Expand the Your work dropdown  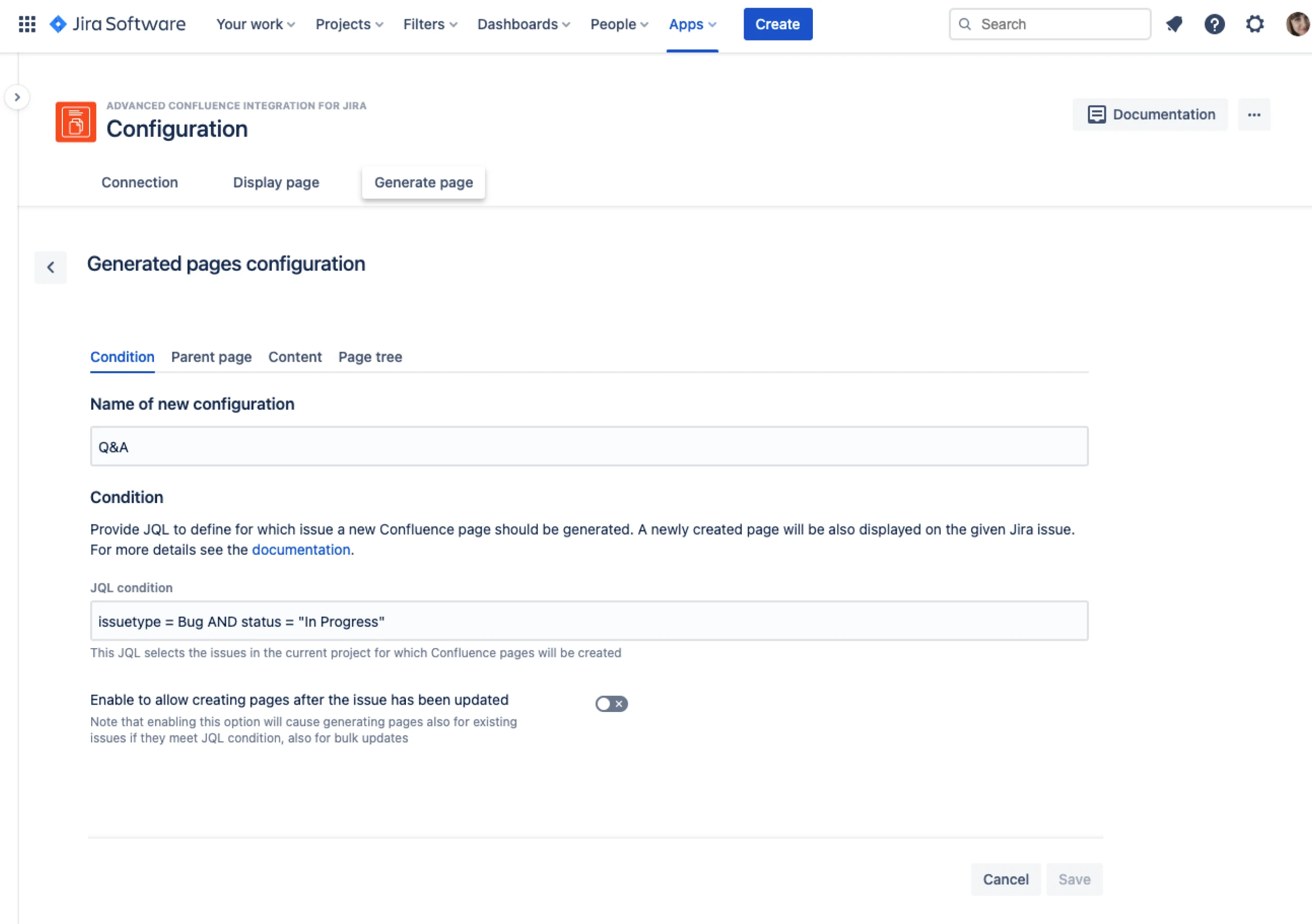[x=256, y=24]
